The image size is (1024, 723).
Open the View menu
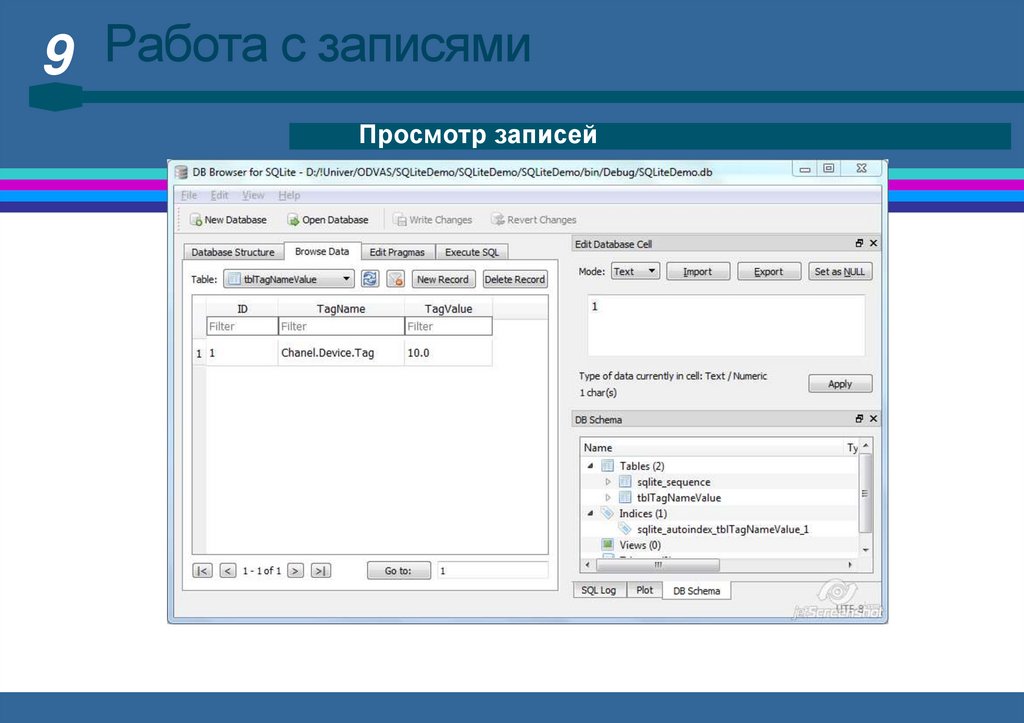tap(253, 196)
